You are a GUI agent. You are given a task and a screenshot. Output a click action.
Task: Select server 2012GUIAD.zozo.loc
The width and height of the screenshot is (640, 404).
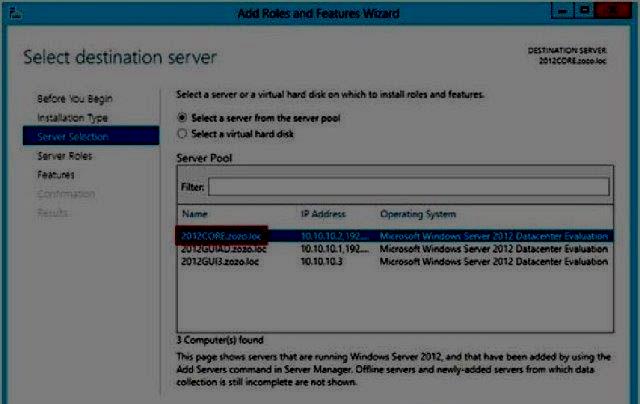tap(224, 249)
